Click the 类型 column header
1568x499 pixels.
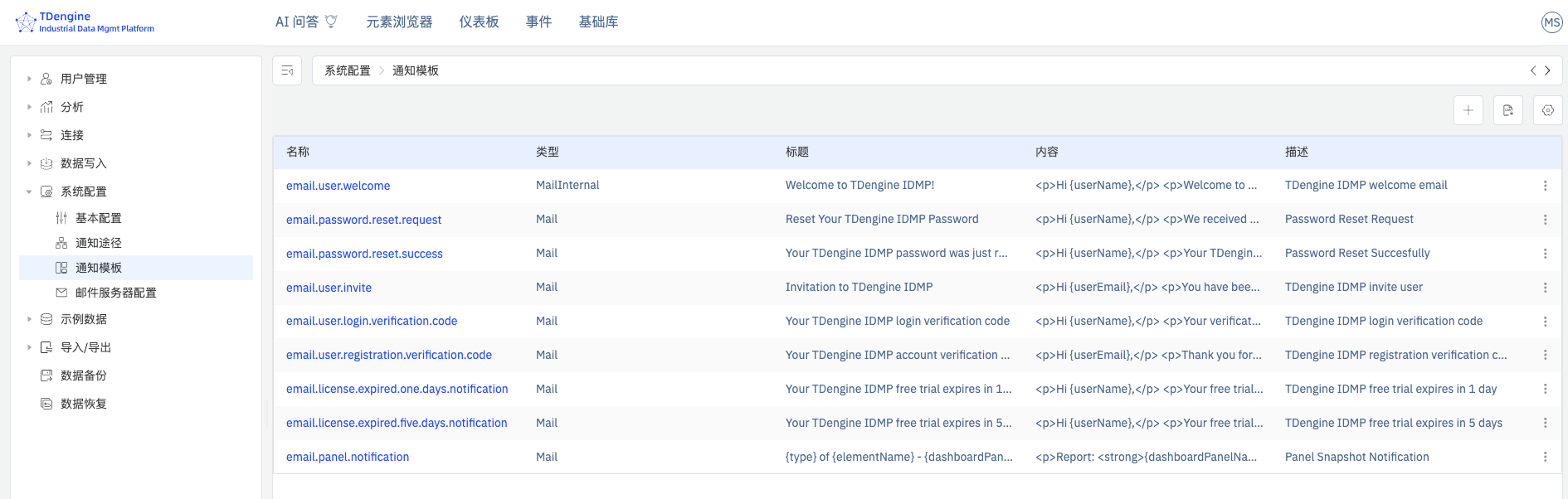click(548, 152)
